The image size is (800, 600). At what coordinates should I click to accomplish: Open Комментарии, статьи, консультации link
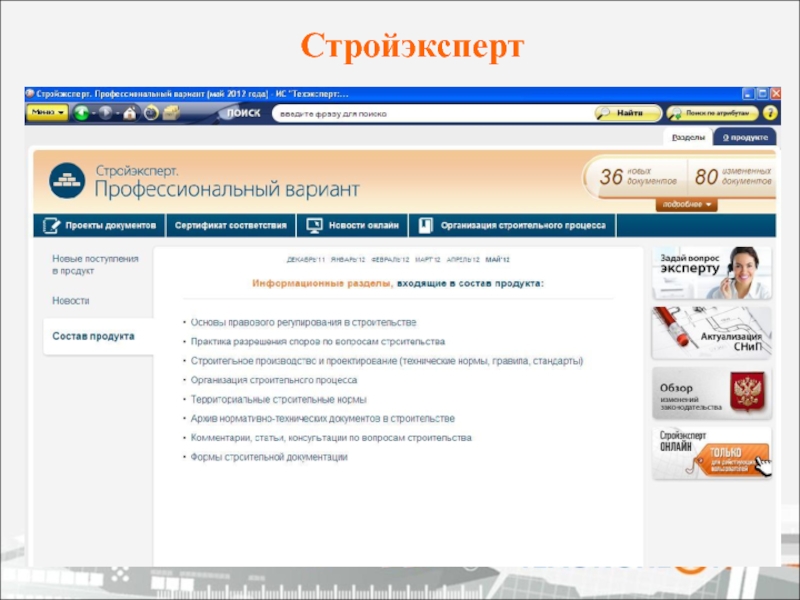(331, 438)
